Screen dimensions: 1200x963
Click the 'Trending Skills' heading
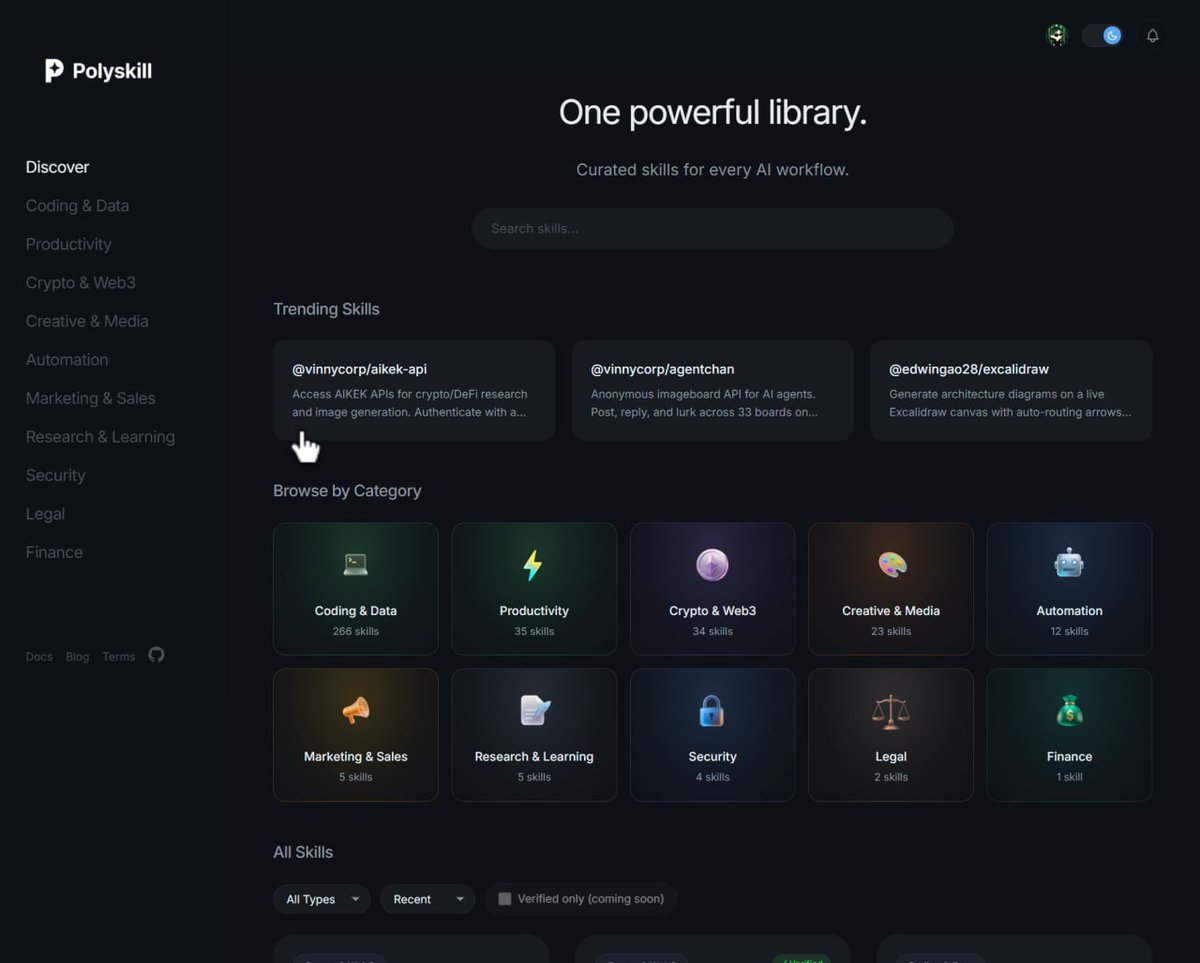pyautogui.click(x=326, y=309)
